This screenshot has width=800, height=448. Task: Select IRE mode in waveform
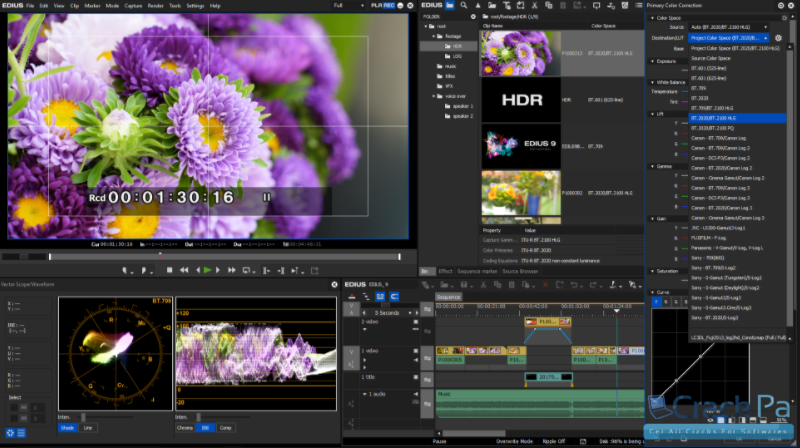click(x=205, y=428)
